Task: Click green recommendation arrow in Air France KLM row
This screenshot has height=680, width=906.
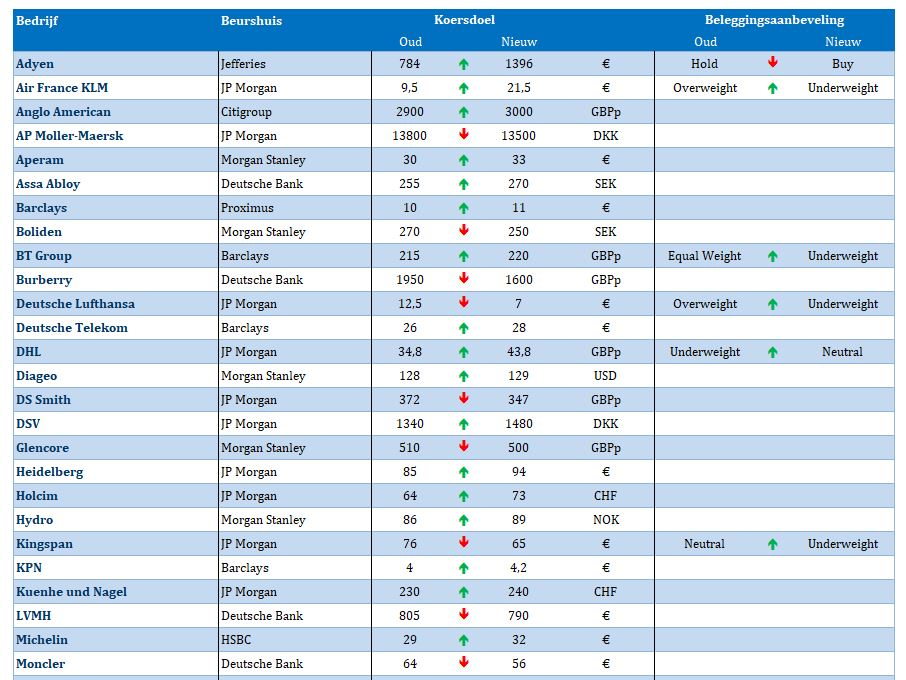Action: tap(773, 88)
